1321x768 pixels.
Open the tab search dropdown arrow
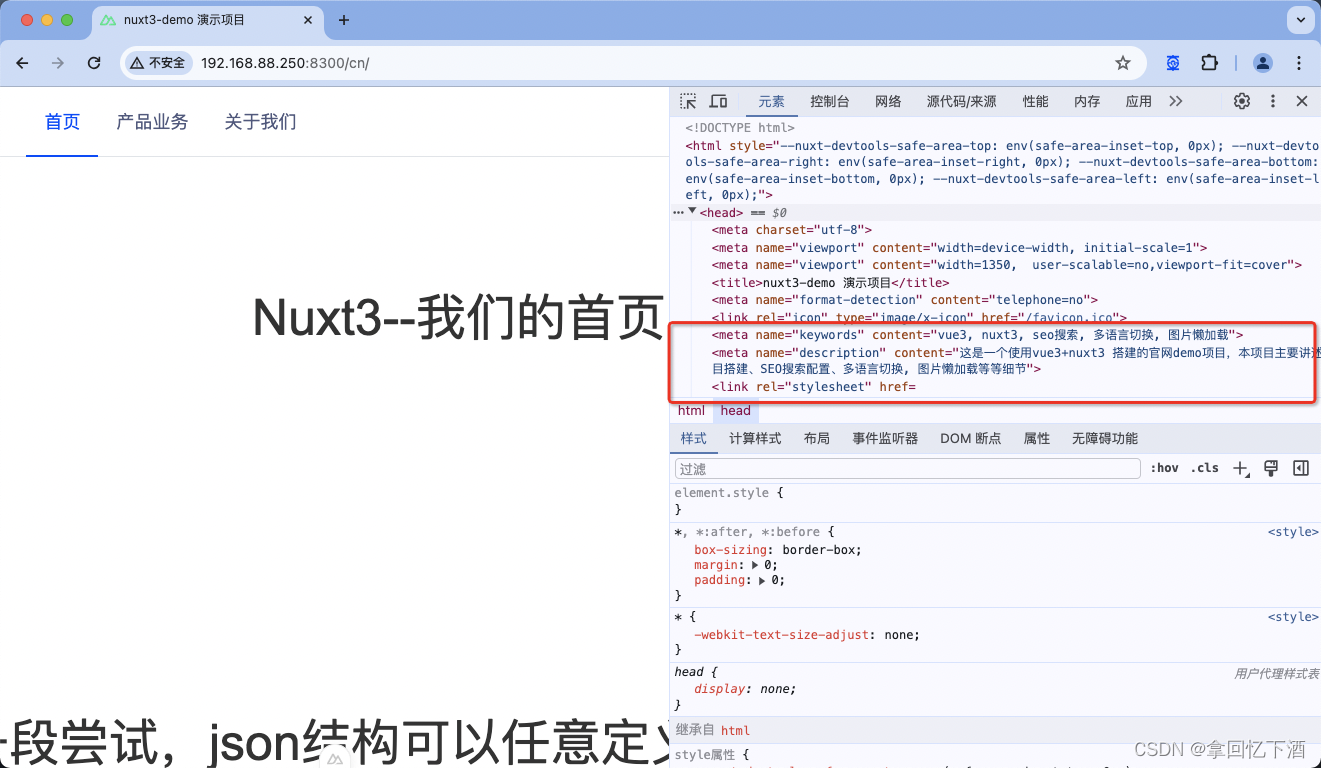[1299, 19]
